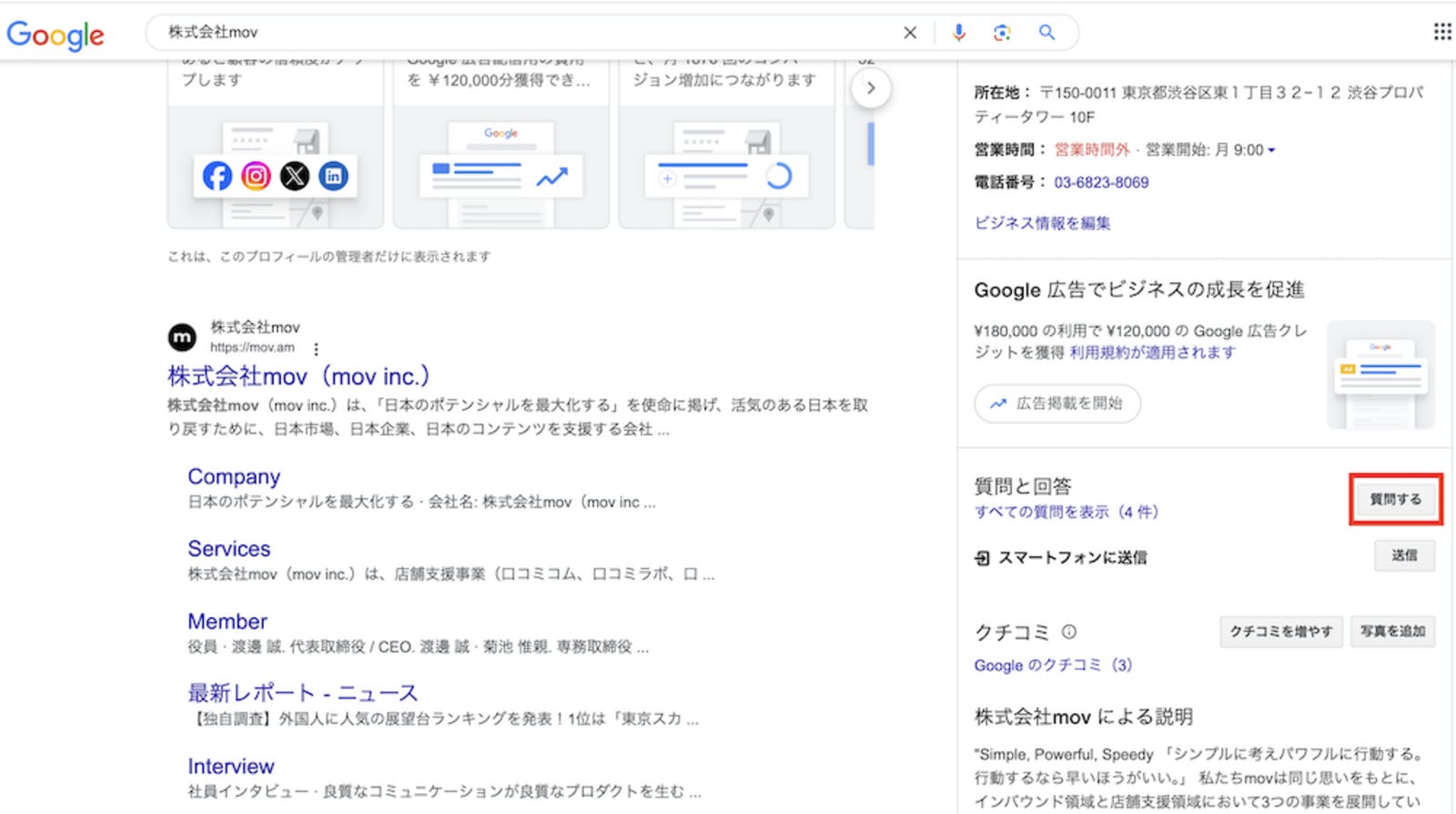Open 利用規約が適用されます terms link
The width and height of the screenshot is (1456, 814).
[x=1152, y=352]
